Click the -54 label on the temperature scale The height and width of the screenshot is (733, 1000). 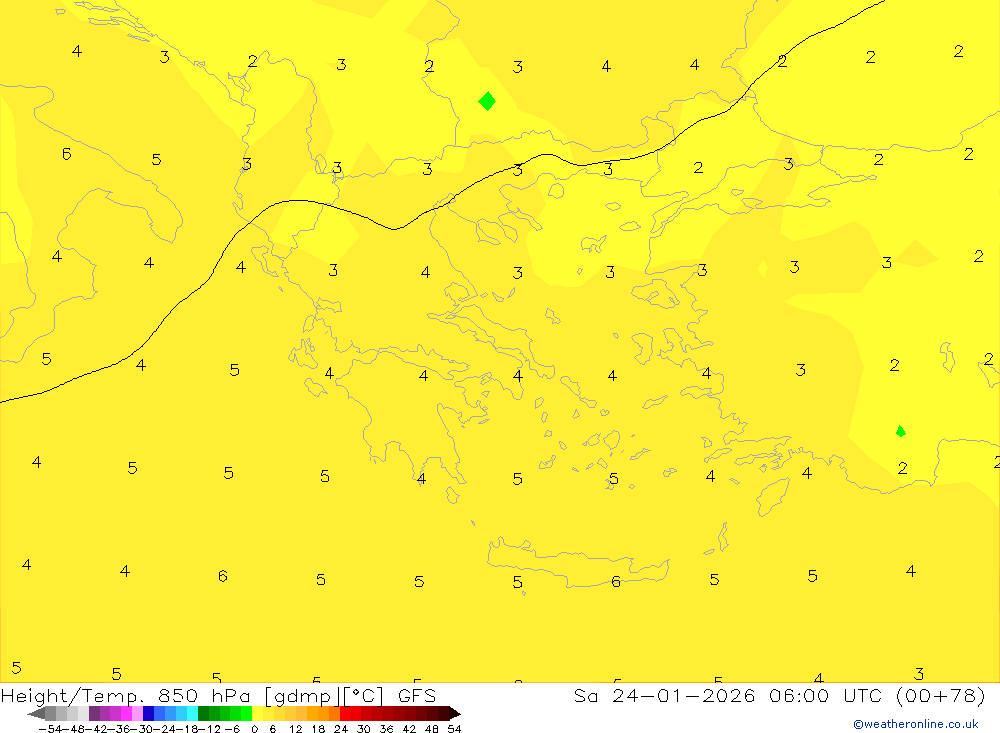[50, 729]
